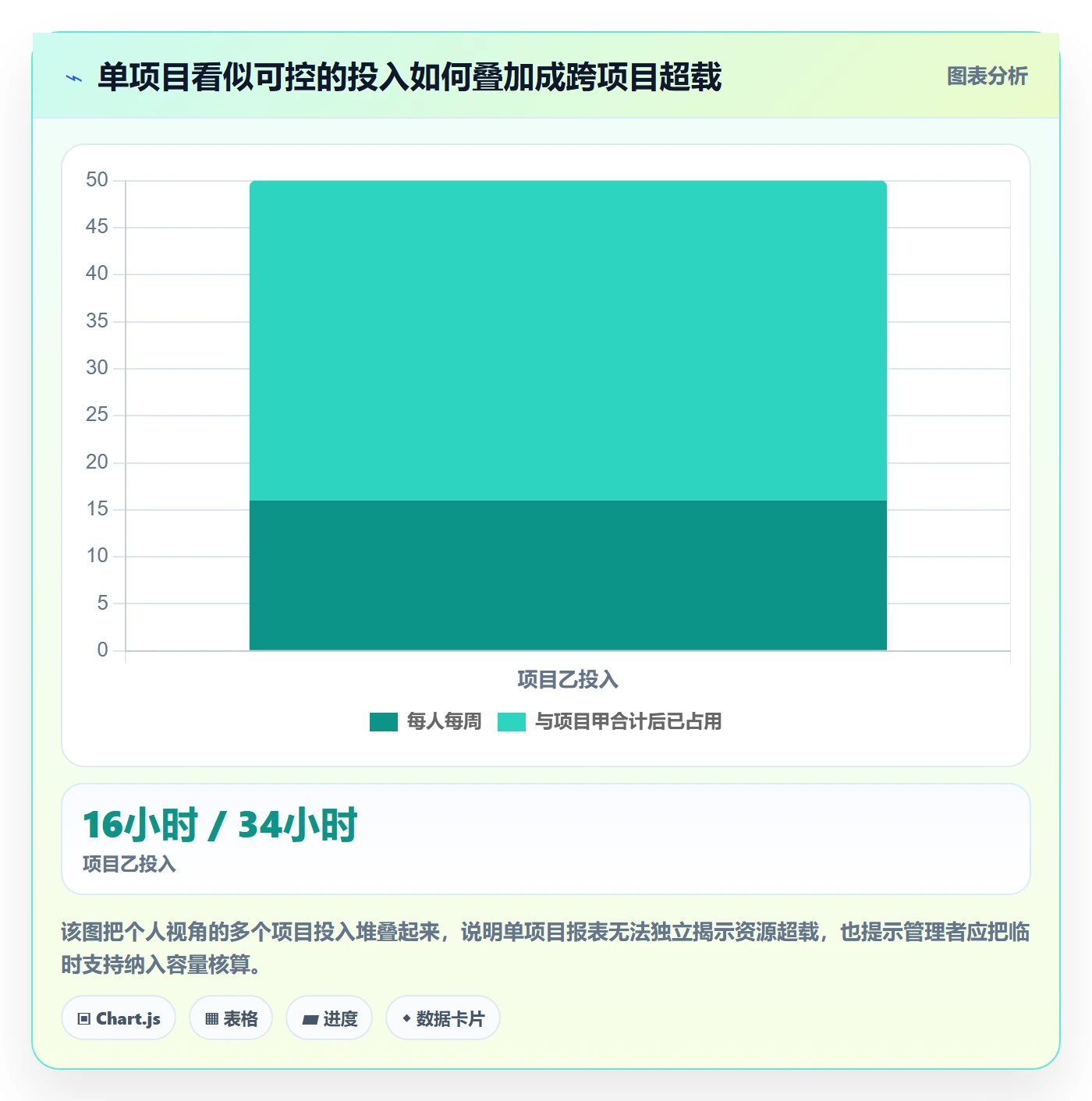Click the 16小时 / 34小时 stat value

coord(220,825)
